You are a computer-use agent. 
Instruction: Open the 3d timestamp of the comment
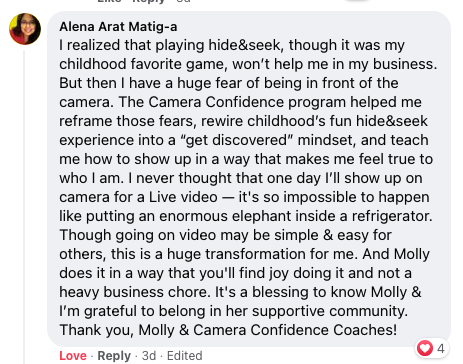(x=149, y=356)
